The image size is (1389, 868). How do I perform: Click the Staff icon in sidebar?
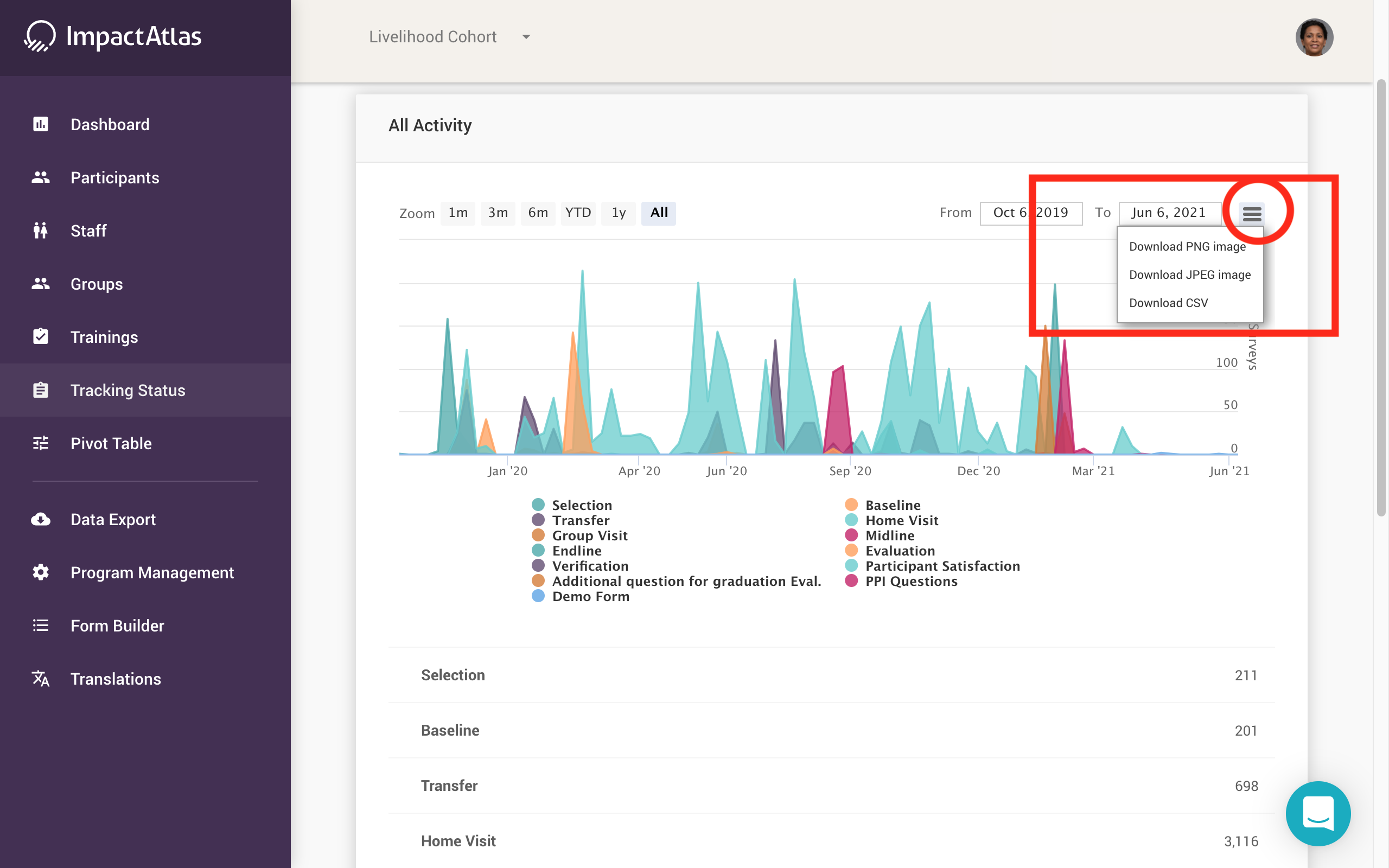41,230
